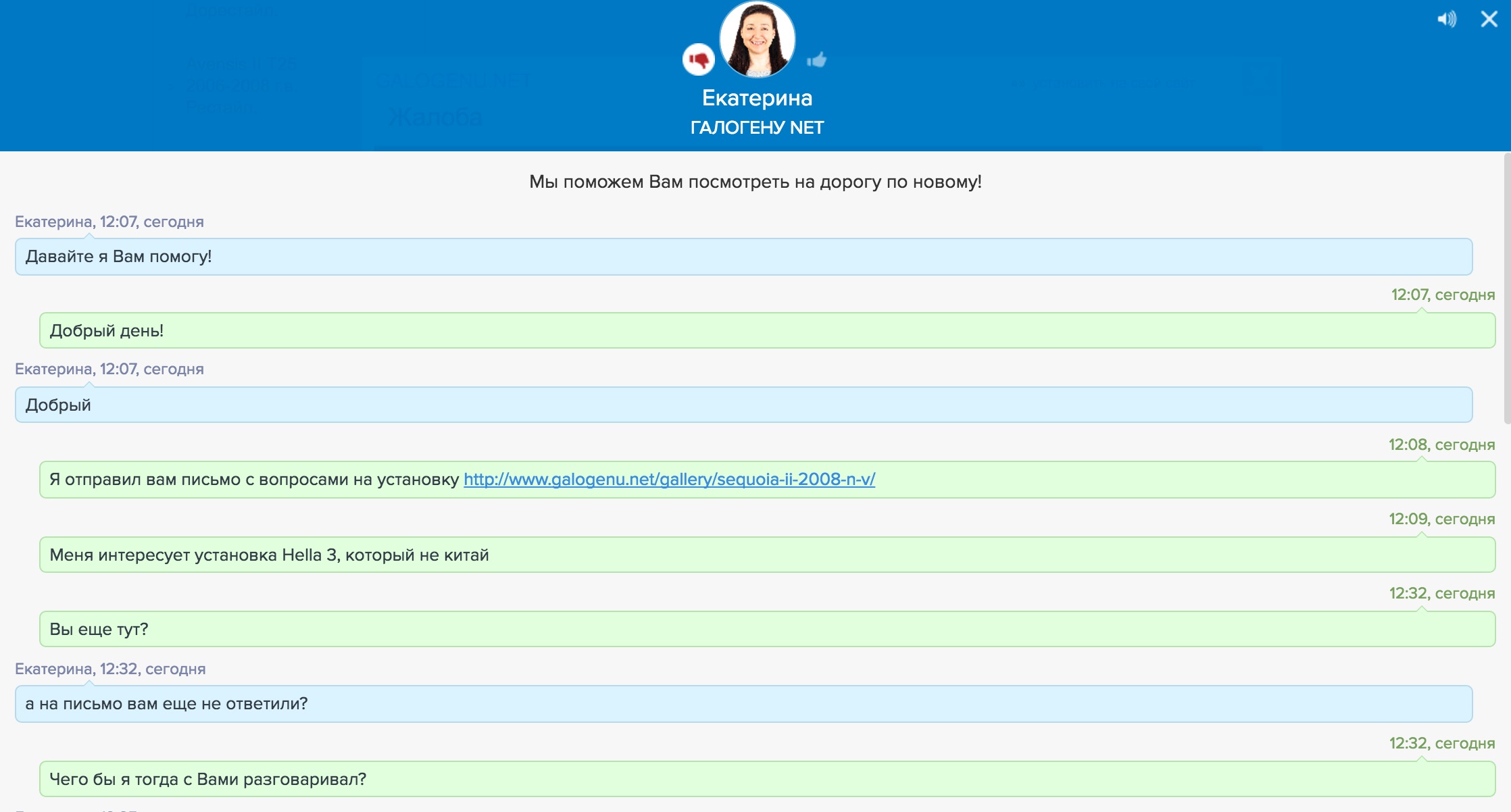The width and height of the screenshot is (1511, 812).
Task: Click operator Екатерина's avatar photo
Action: pos(757,39)
